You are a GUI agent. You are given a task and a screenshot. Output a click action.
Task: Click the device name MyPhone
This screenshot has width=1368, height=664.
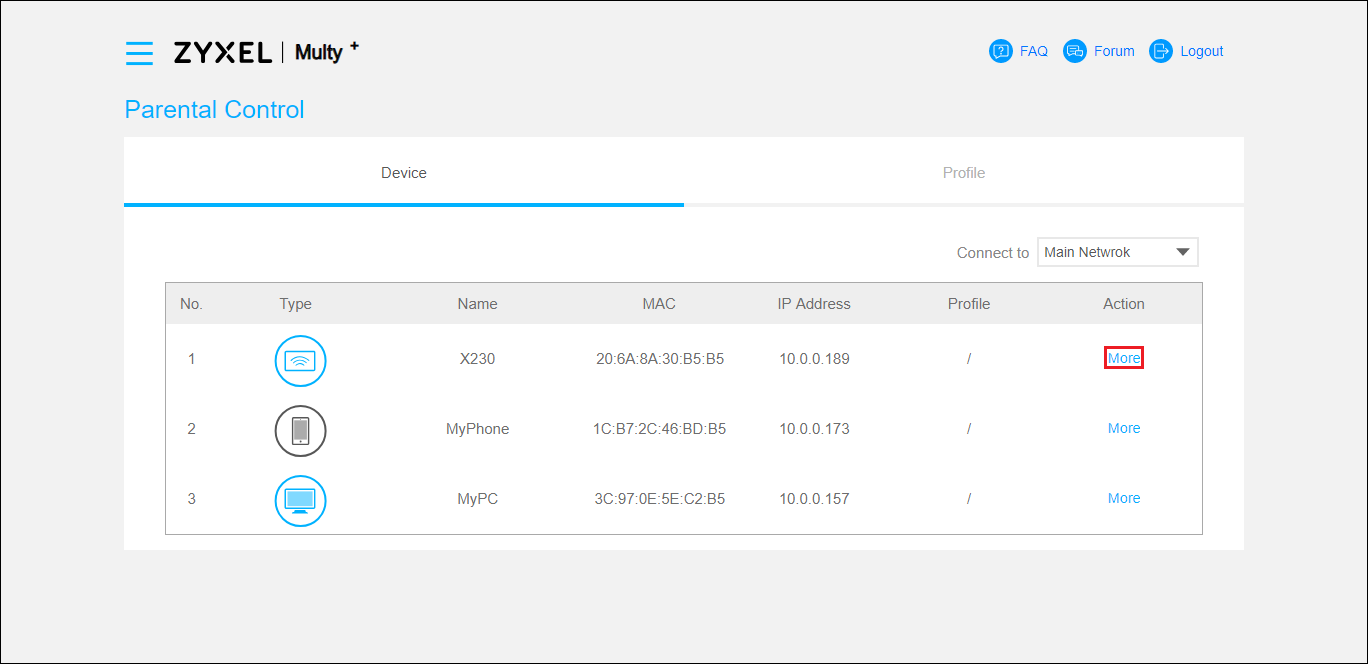477,428
